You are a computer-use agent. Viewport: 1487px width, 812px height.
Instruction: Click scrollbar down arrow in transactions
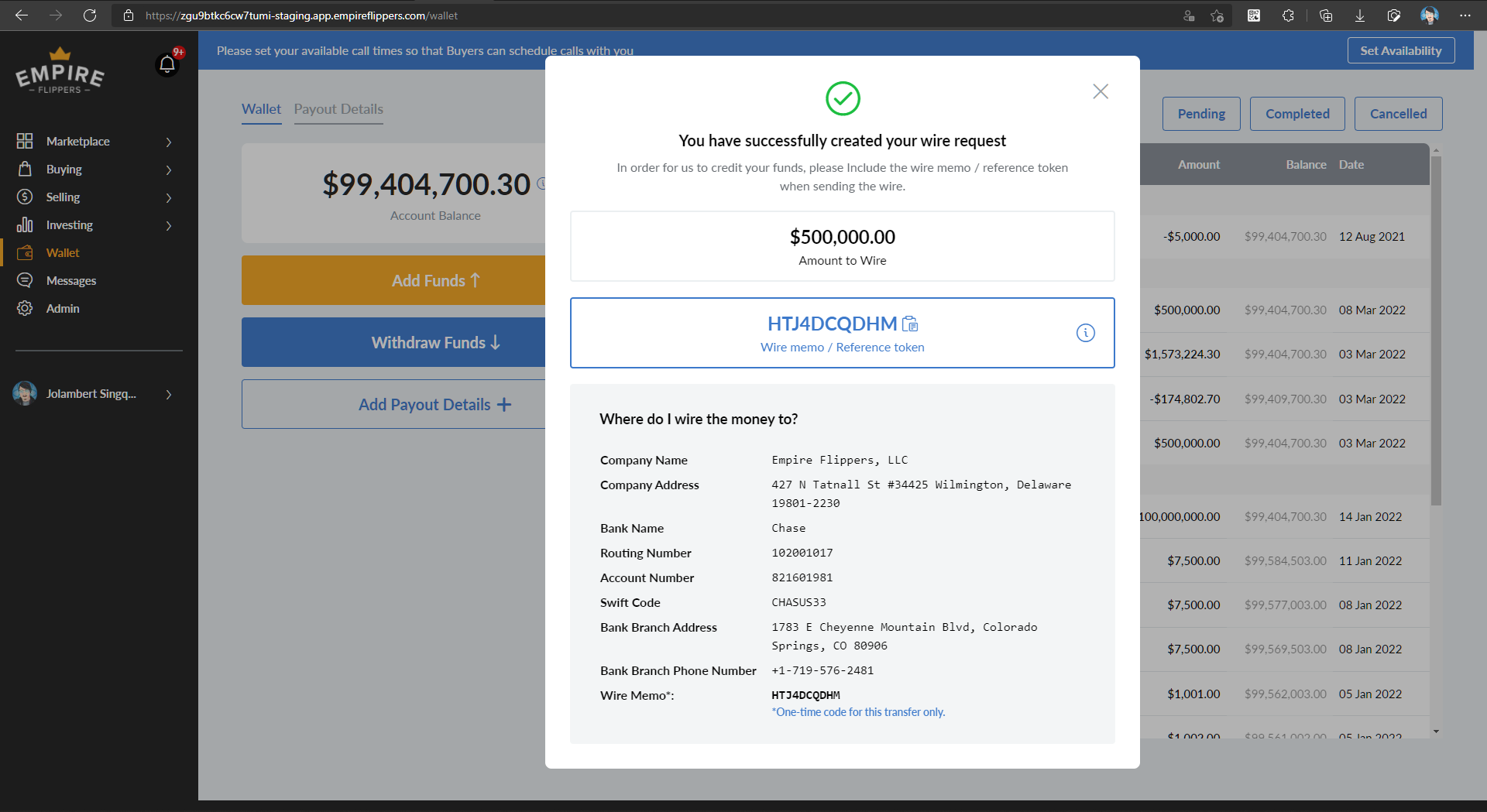(x=1436, y=731)
